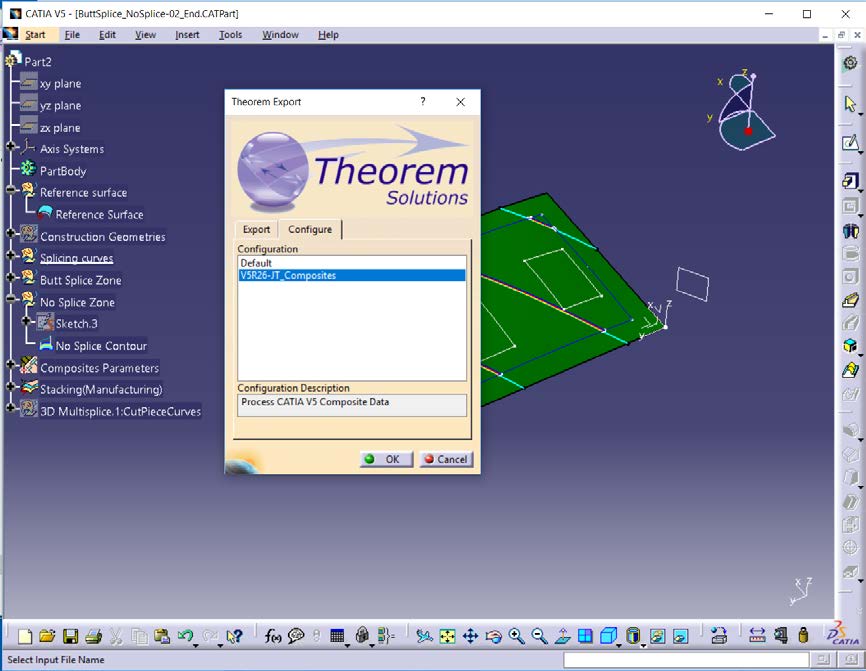Expand the Sketch.3 node
866x671 pixels.
pyautogui.click(x=26, y=321)
